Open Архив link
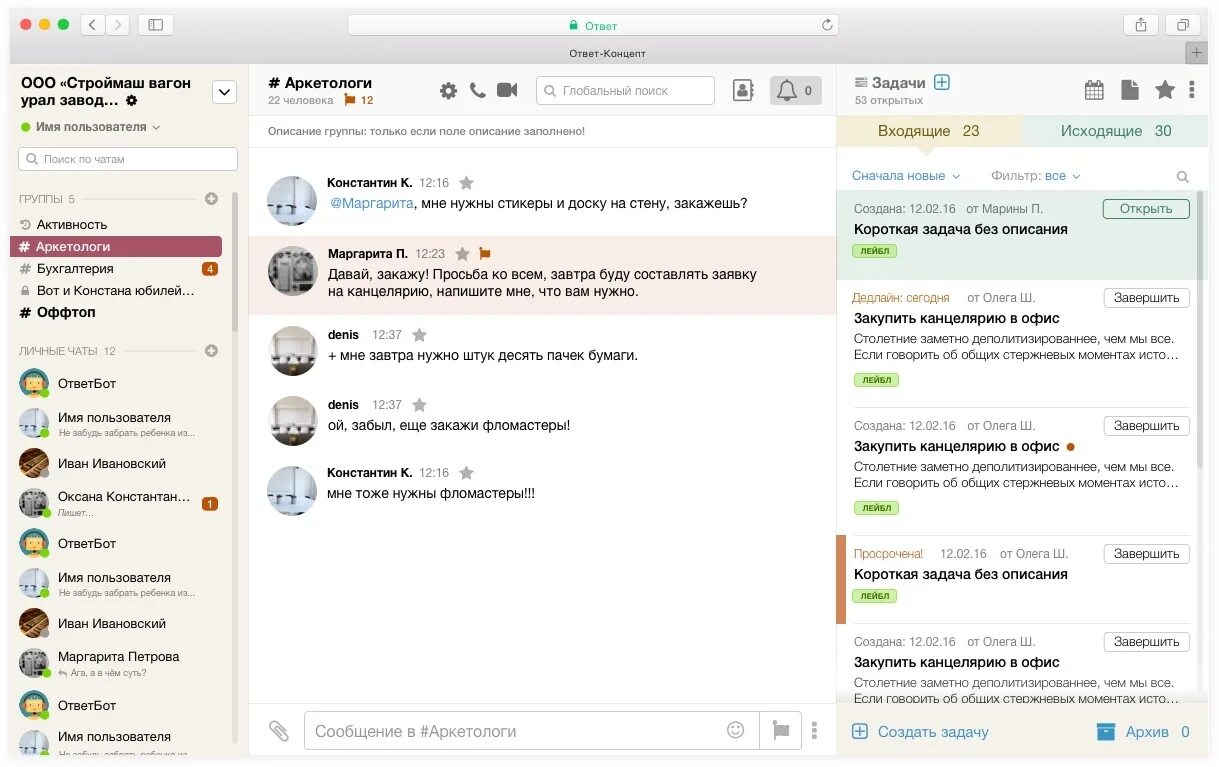 tap(1143, 732)
